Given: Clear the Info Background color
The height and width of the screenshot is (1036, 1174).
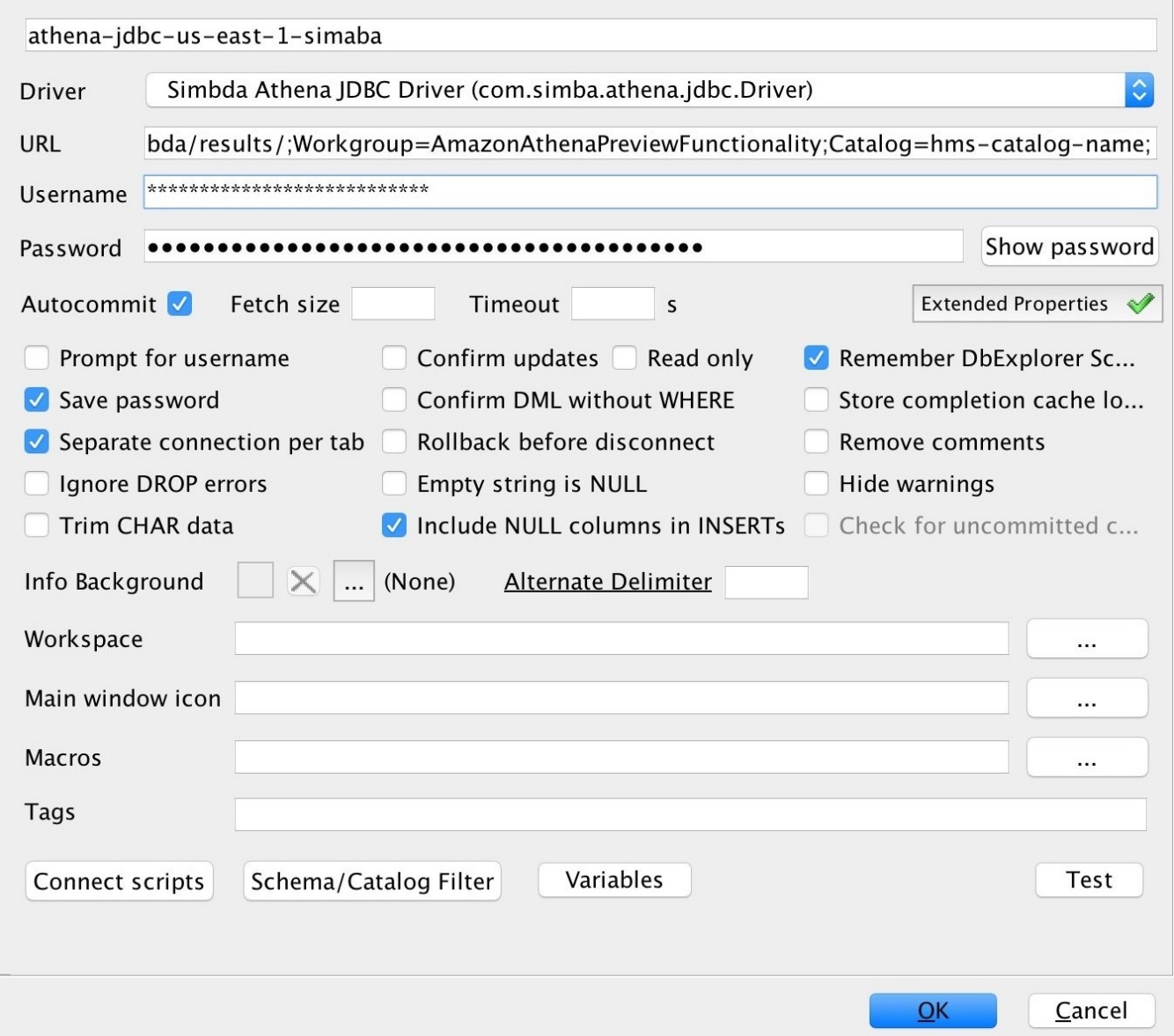Looking at the screenshot, I should pyautogui.click(x=303, y=581).
